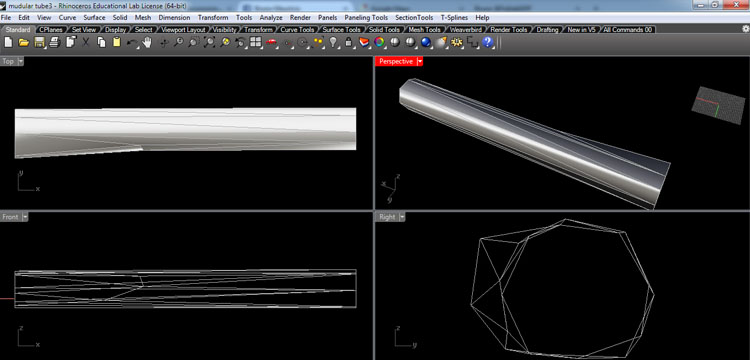
Task: Open the File menu
Action: coord(6,17)
